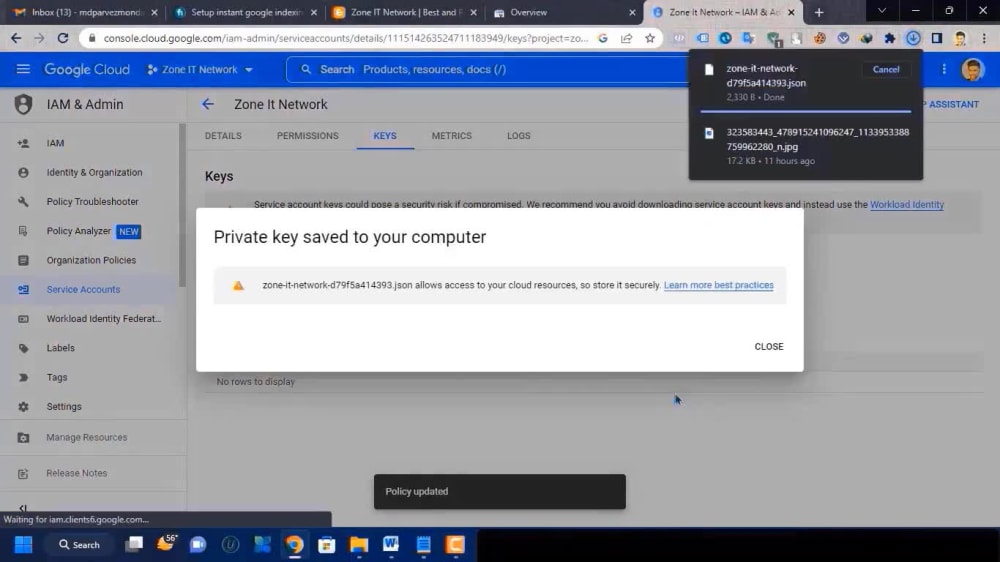Collapse the sidebar with bottom chevron icon
This screenshot has width=1000, height=562.
(23, 508)
